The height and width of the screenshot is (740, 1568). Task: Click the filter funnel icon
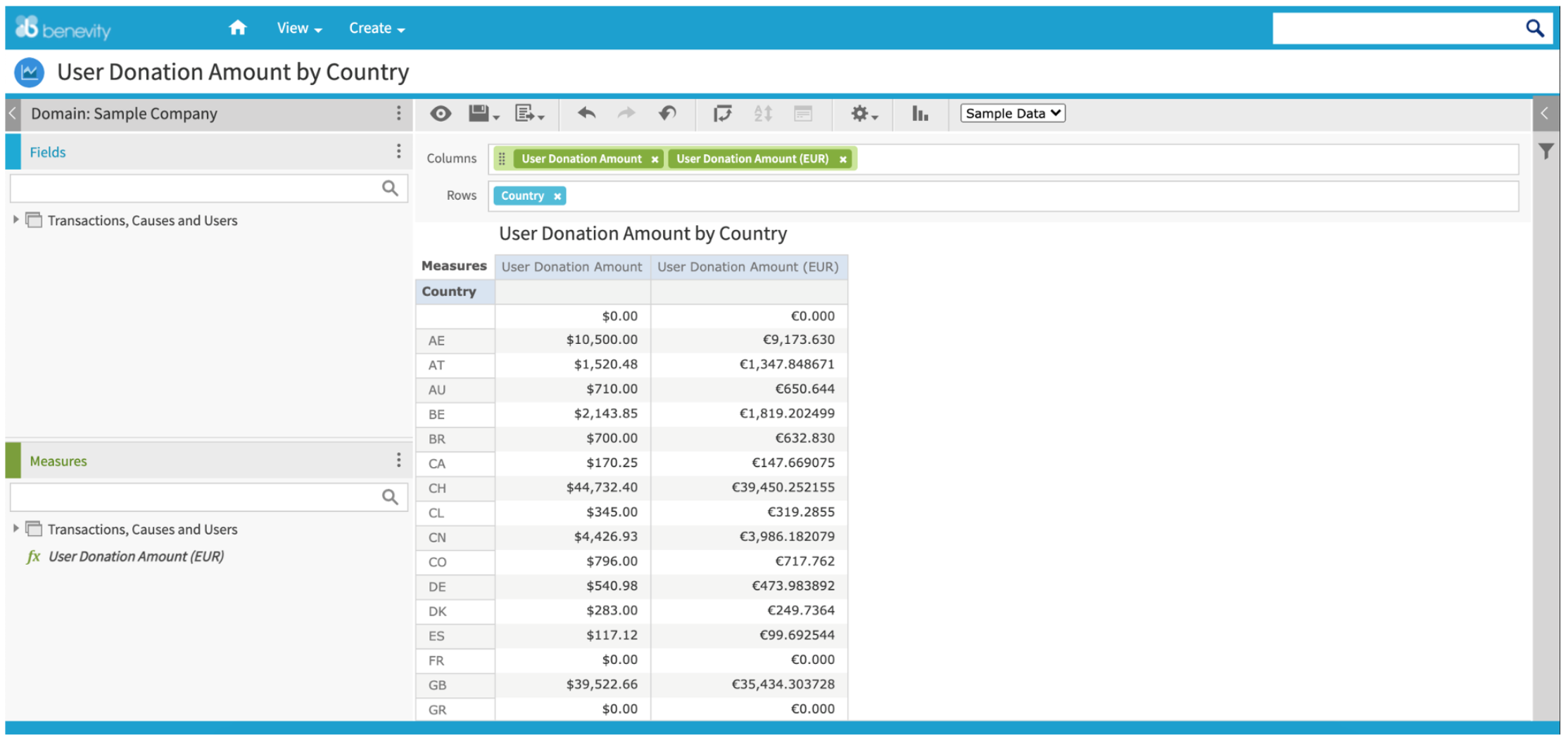coord(1545,151)
